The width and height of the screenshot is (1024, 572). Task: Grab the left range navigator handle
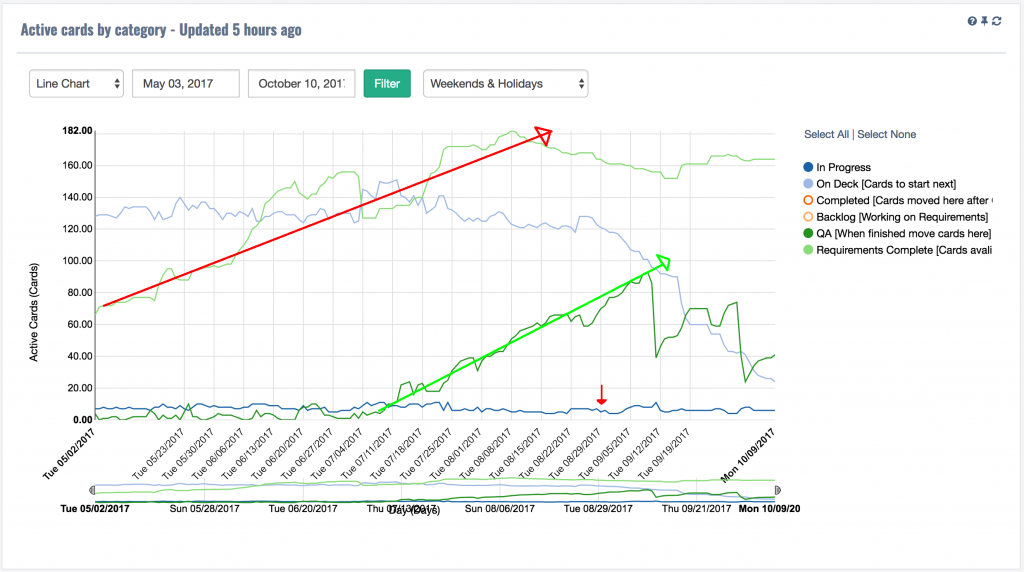tap(92, 490)
